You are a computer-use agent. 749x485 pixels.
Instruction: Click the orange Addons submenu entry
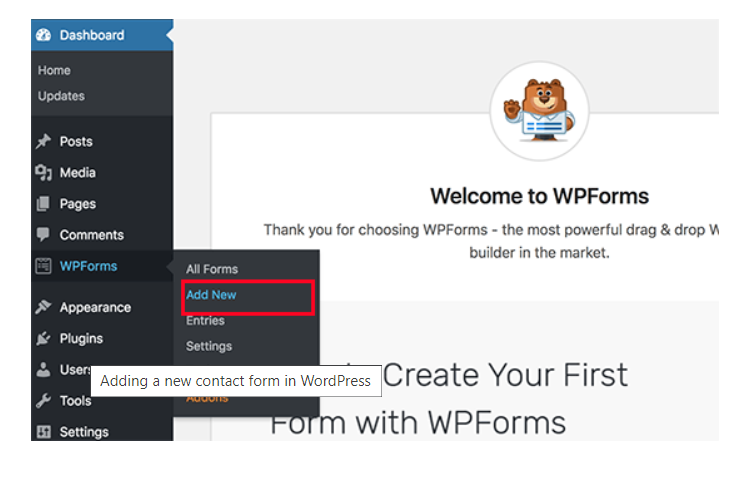point(207,399)
